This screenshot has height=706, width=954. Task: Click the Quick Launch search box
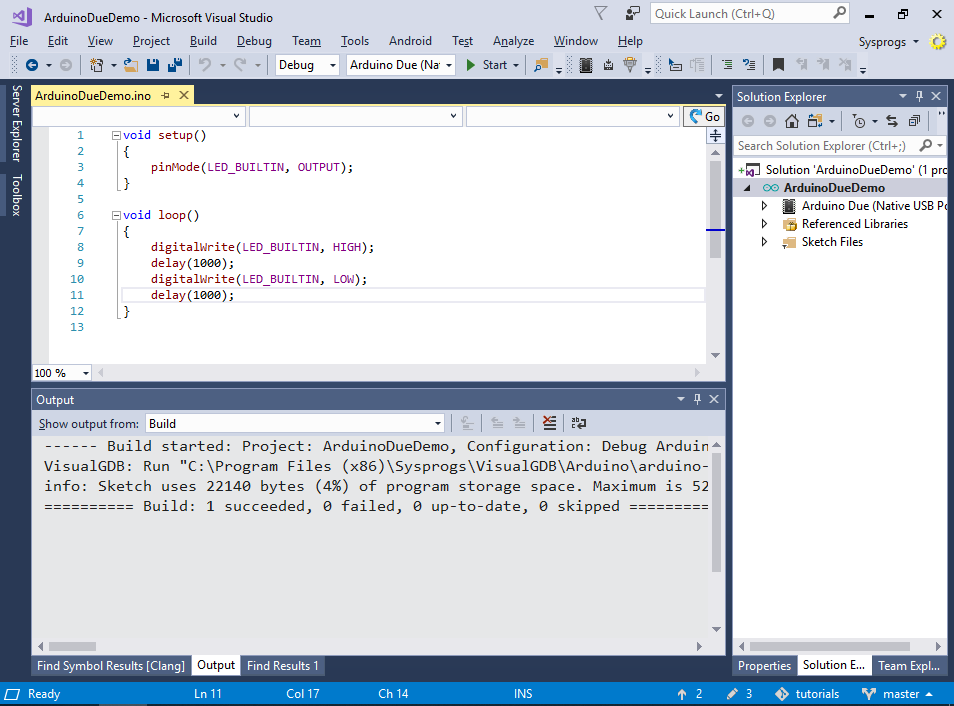click(x=750, y=13)
